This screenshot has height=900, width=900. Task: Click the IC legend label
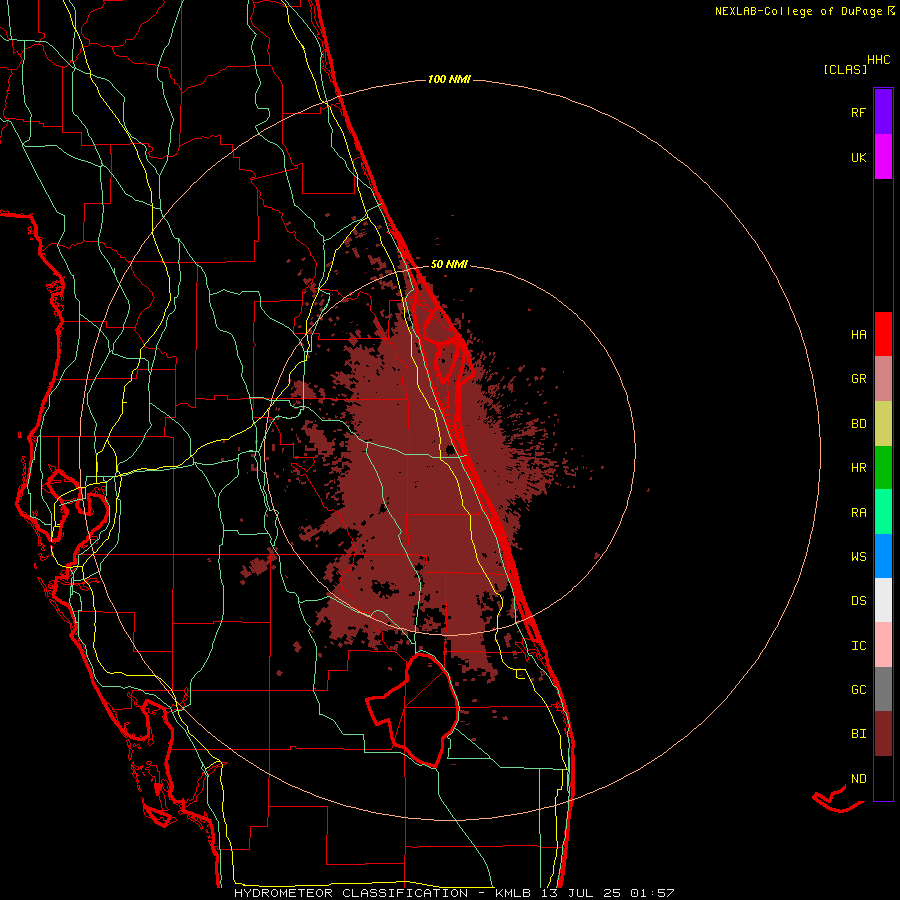858,646
